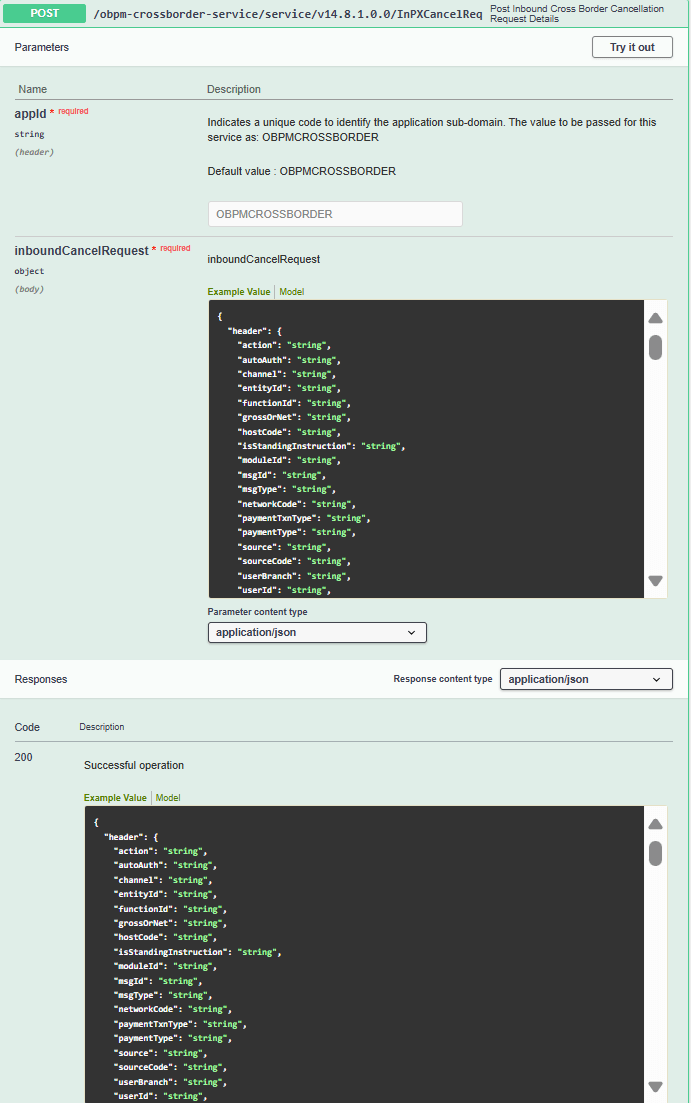The image size is (691, 1103).
Task: Click the request example scroll-up arrow
Action: (x=655, y=318)
